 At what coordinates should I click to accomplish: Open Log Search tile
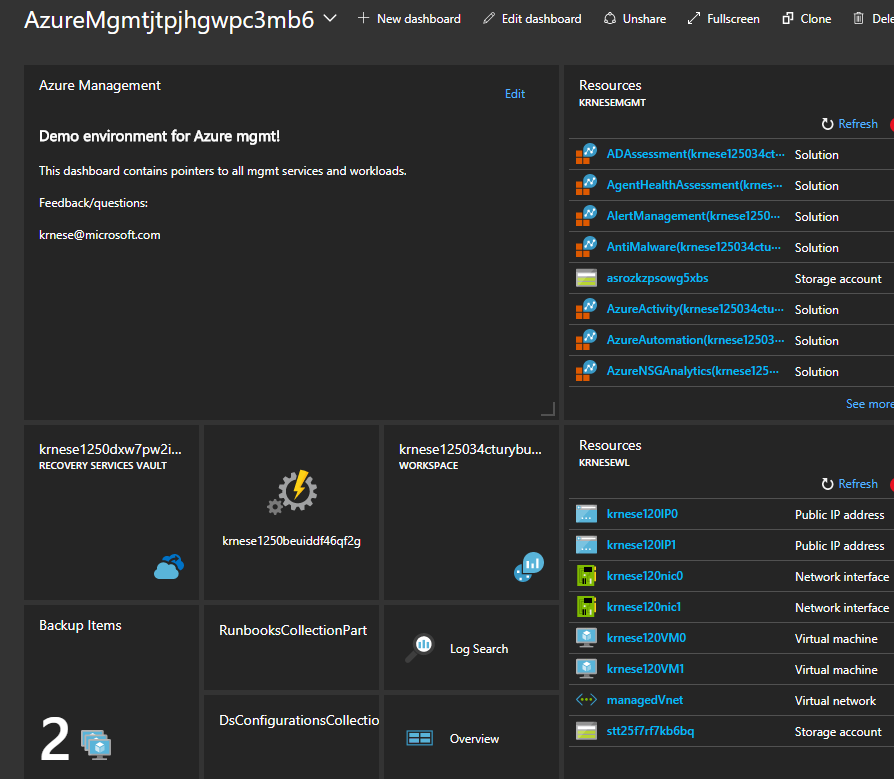click(x=472, y=647)
